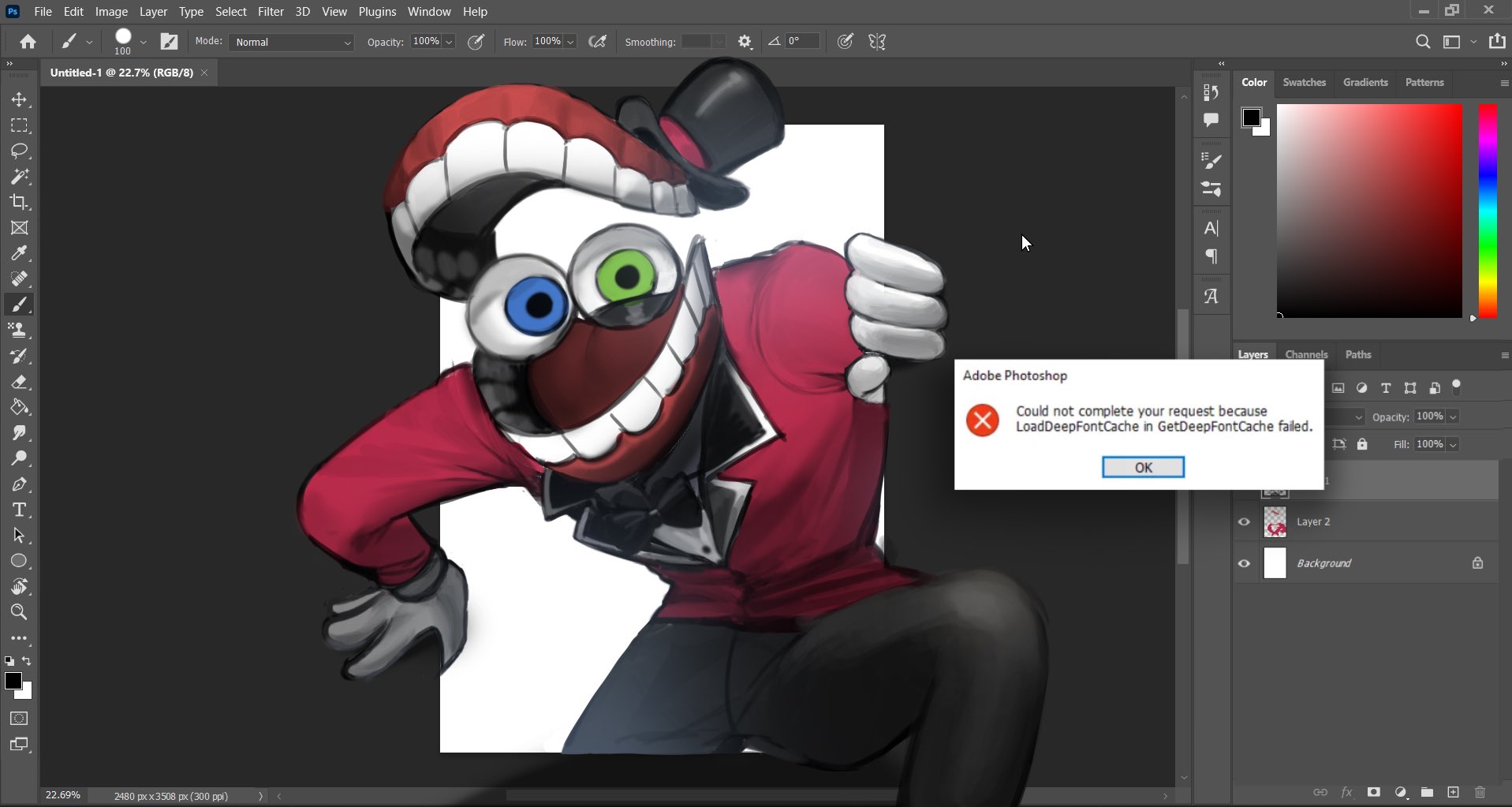This screenshot has height=807, width=1512.
Task: Create a new layer
Action: [1453, 792]
